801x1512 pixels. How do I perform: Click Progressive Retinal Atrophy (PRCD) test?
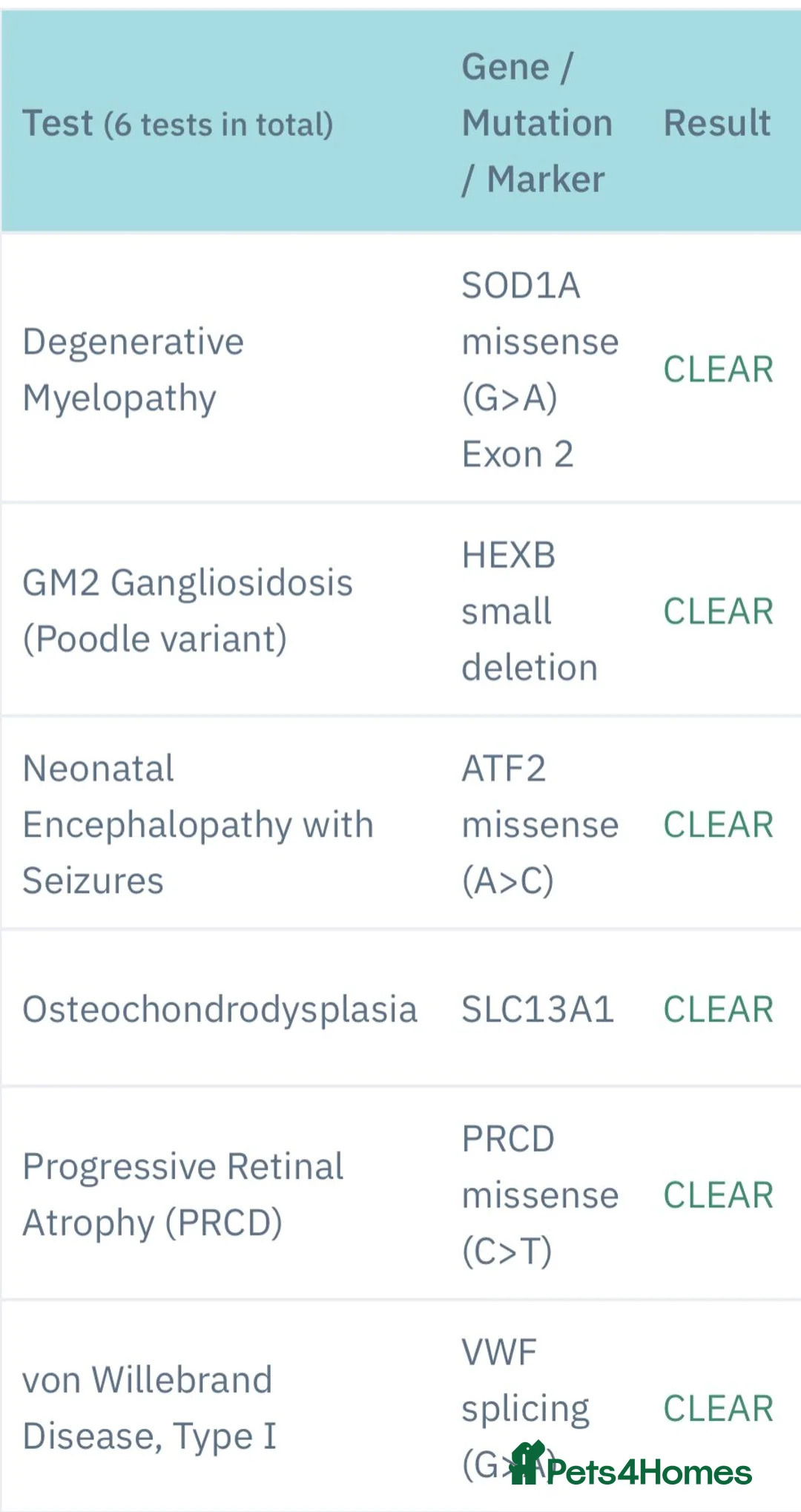(182, 1194)
